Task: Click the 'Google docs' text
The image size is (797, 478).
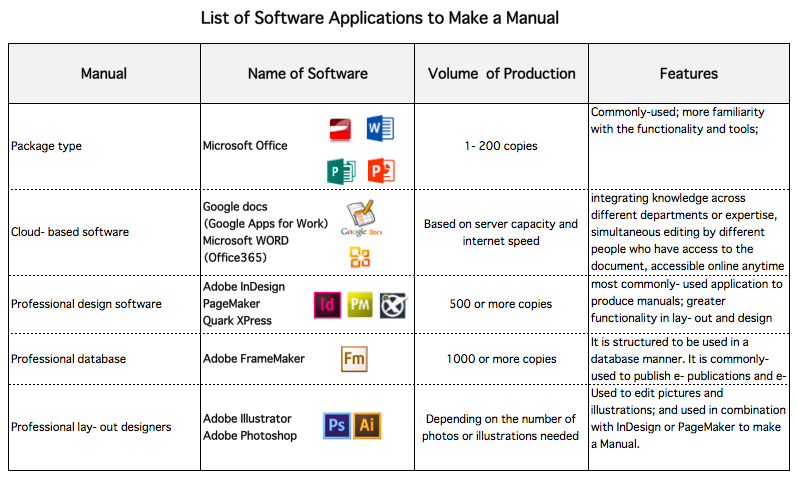Action: click(235, 207)
